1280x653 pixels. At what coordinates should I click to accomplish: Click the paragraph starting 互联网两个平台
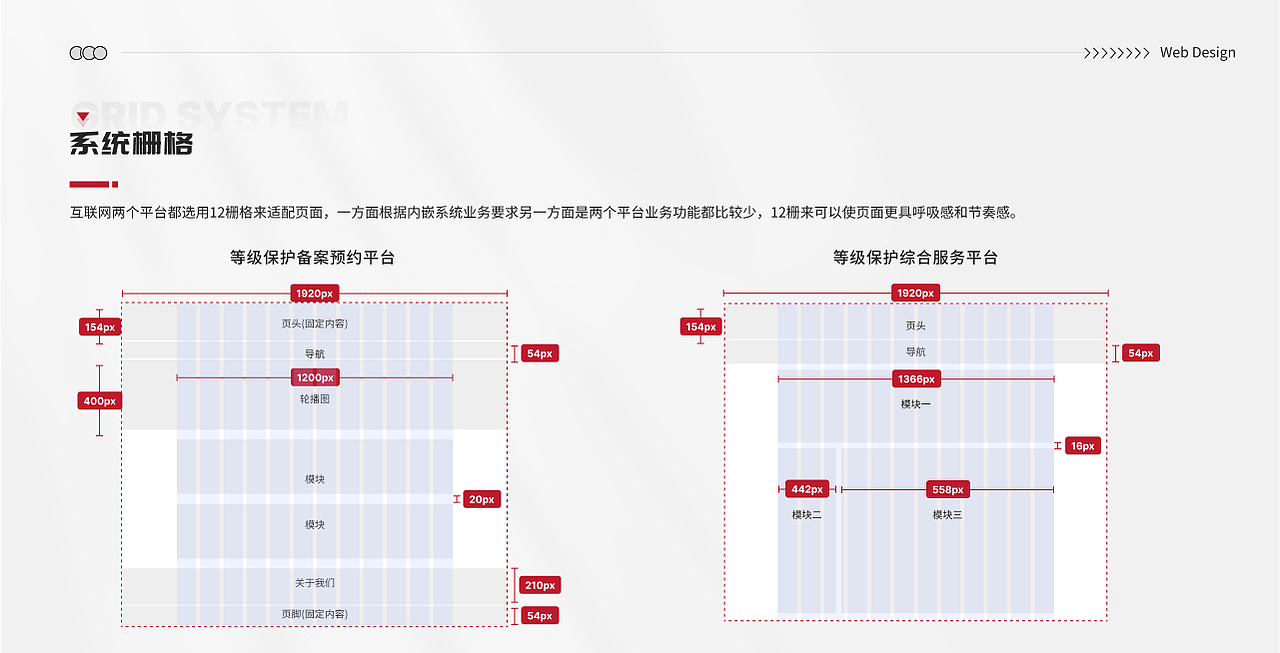[543, 212]
